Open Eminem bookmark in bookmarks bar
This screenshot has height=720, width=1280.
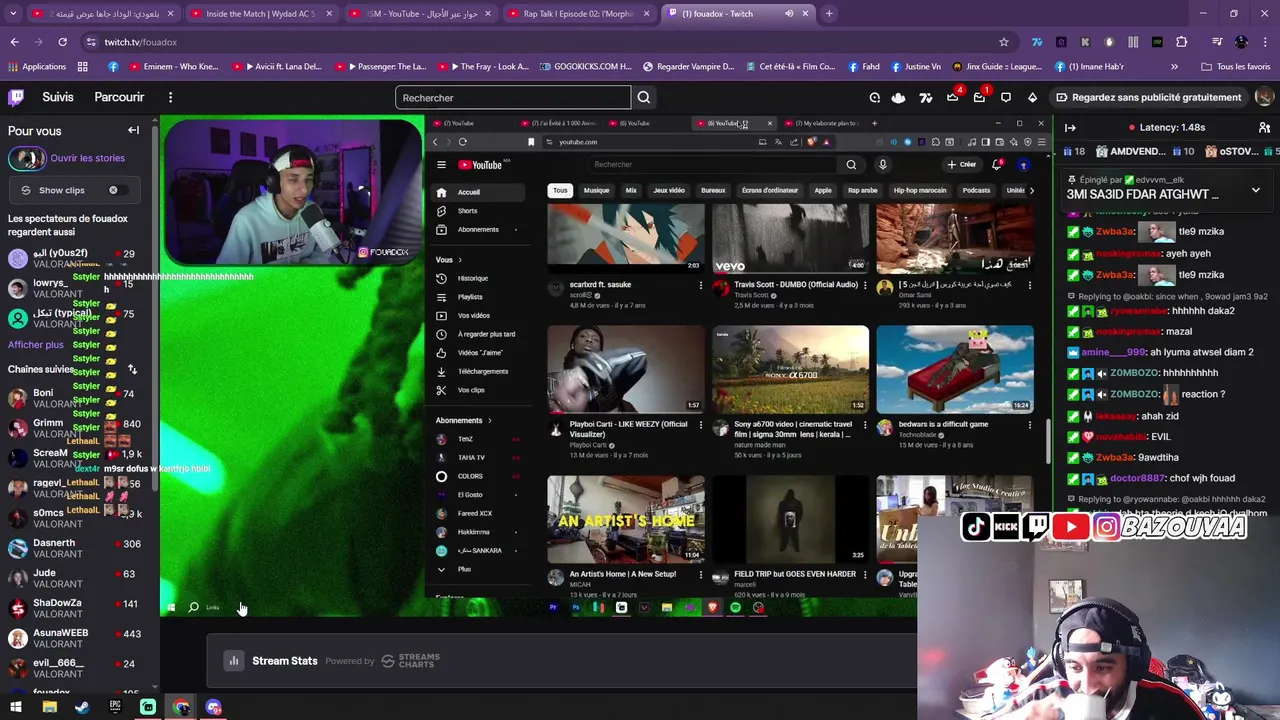[x=176, y=67]
